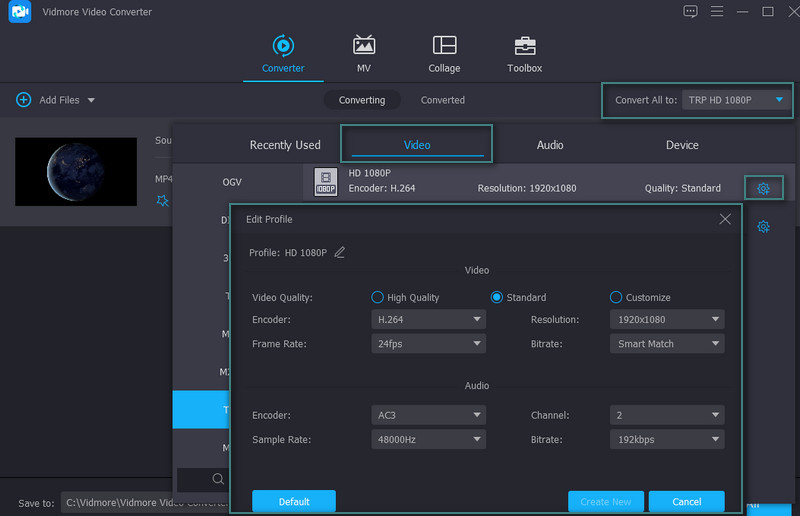Click the earth video thumbnail

[76, 171]
